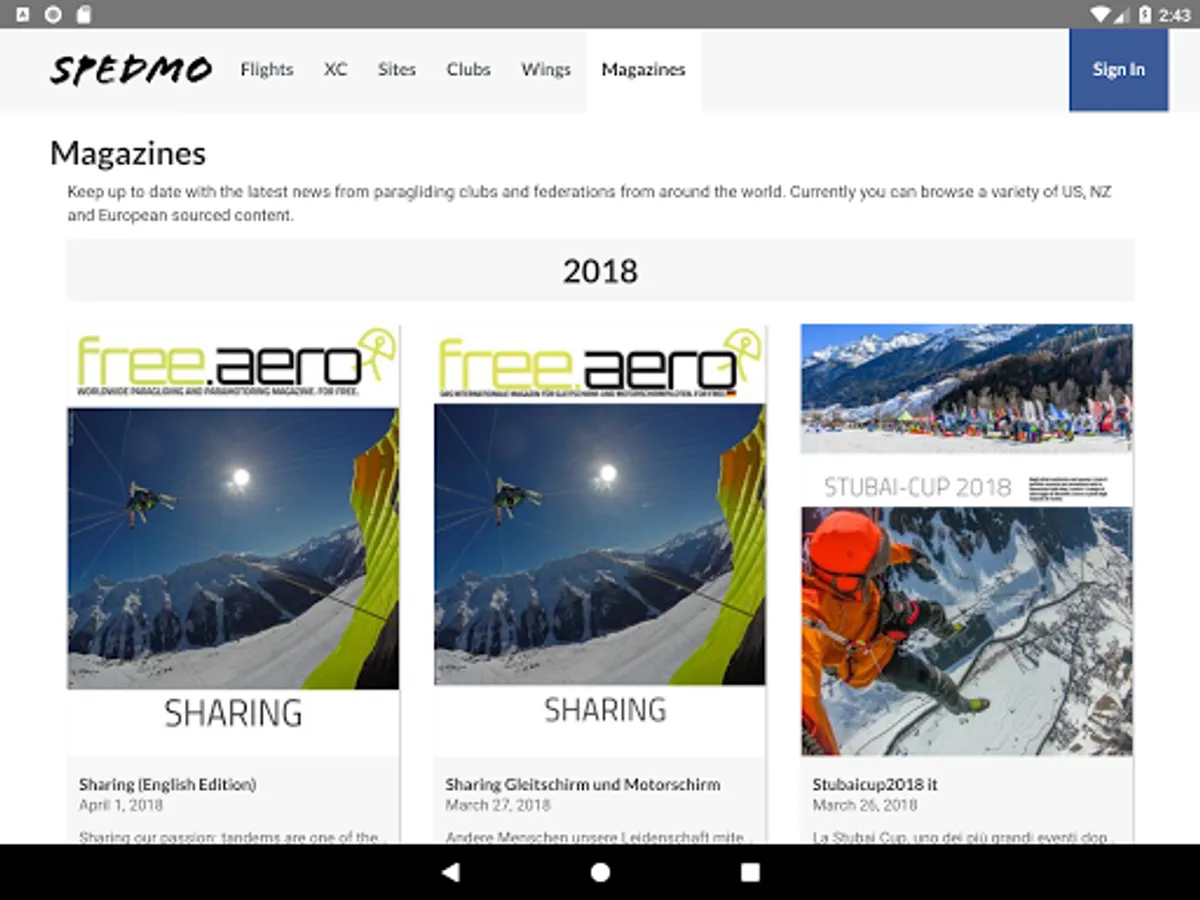Open the Flights menu item
The width and height of the screenshot is (1200, 900).
(267, 70)
